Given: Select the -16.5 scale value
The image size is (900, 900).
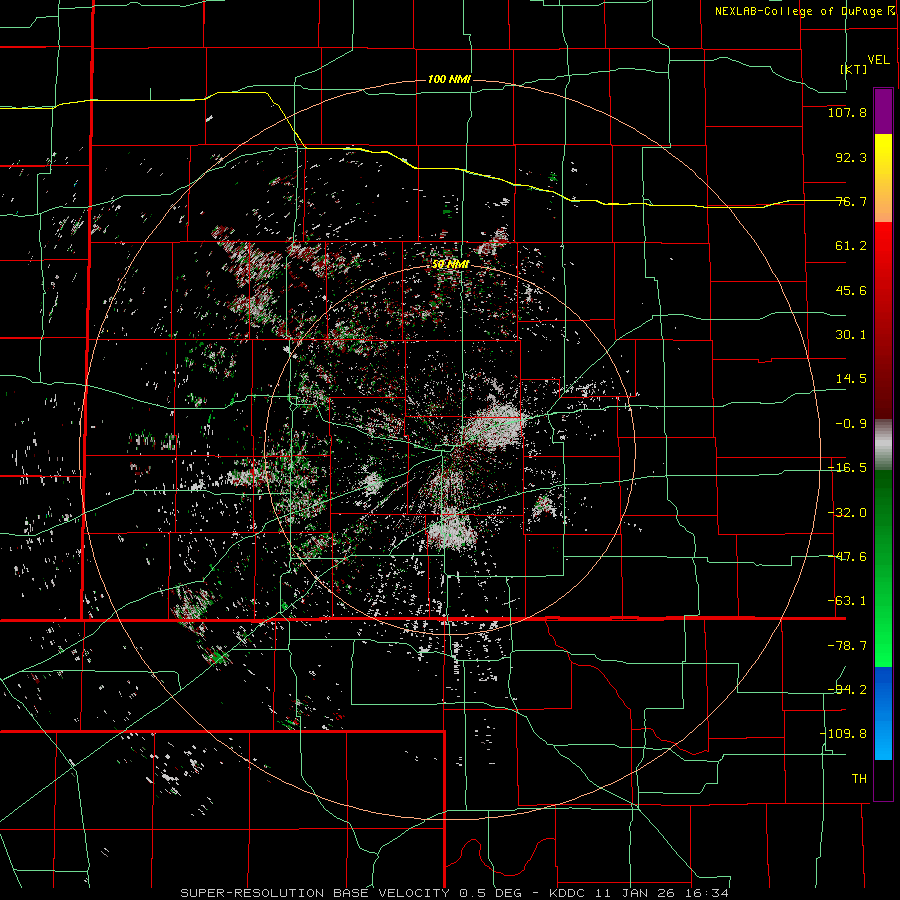Looking at the screenshot, I should (x=847, y=468).
